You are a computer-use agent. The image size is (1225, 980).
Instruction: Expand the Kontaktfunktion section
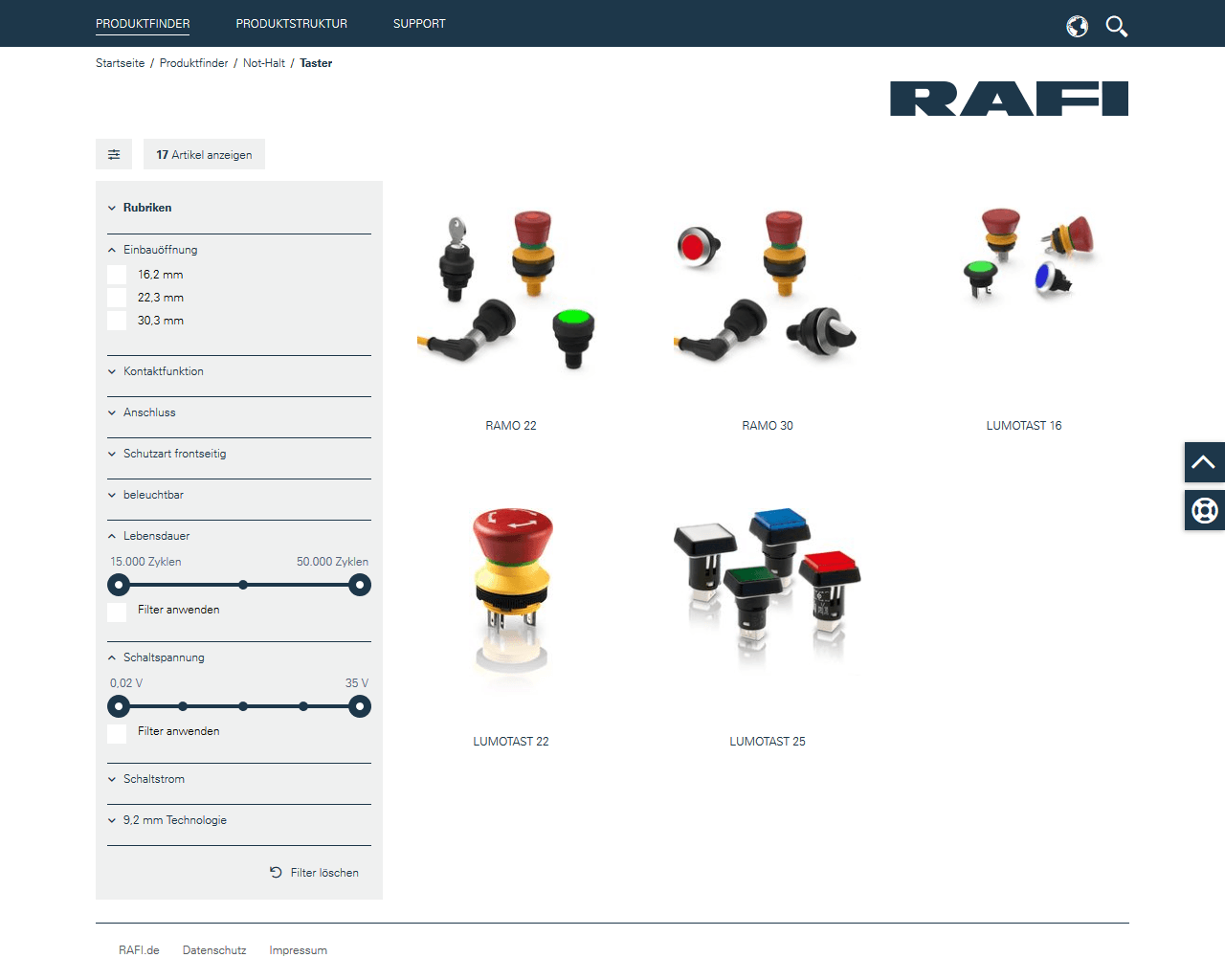tap(163, 371)
